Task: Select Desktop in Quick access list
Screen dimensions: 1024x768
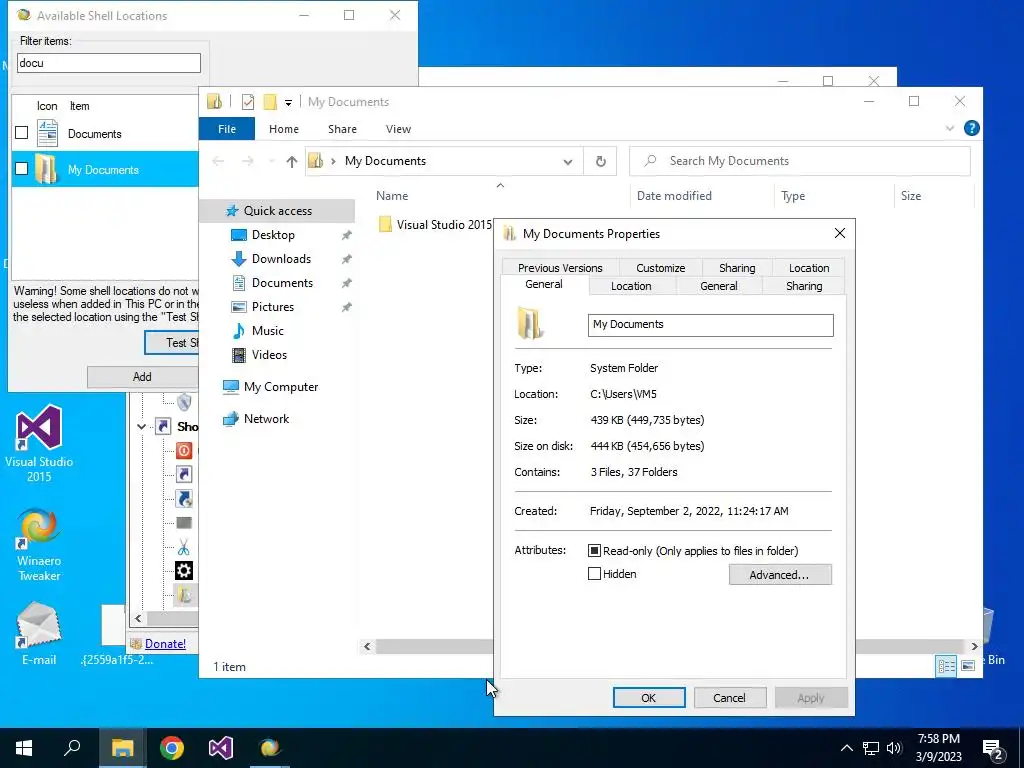Action: [x=273, y=234]
